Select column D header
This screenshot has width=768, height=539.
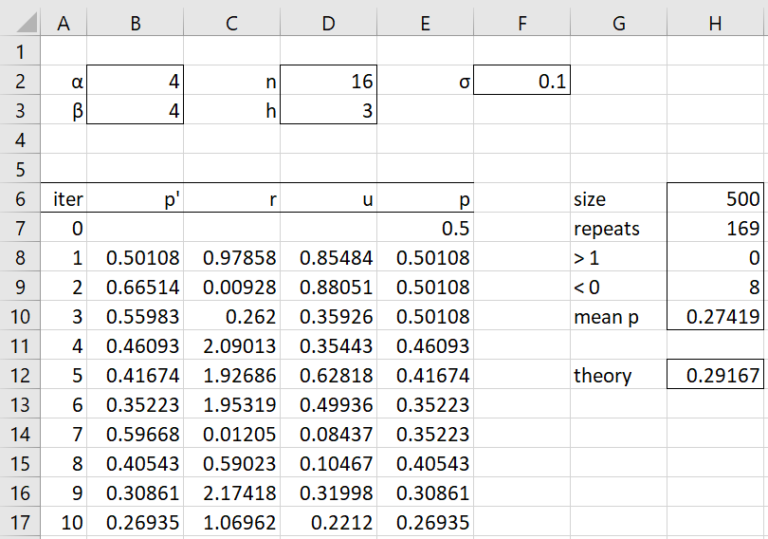coord(328,23)
